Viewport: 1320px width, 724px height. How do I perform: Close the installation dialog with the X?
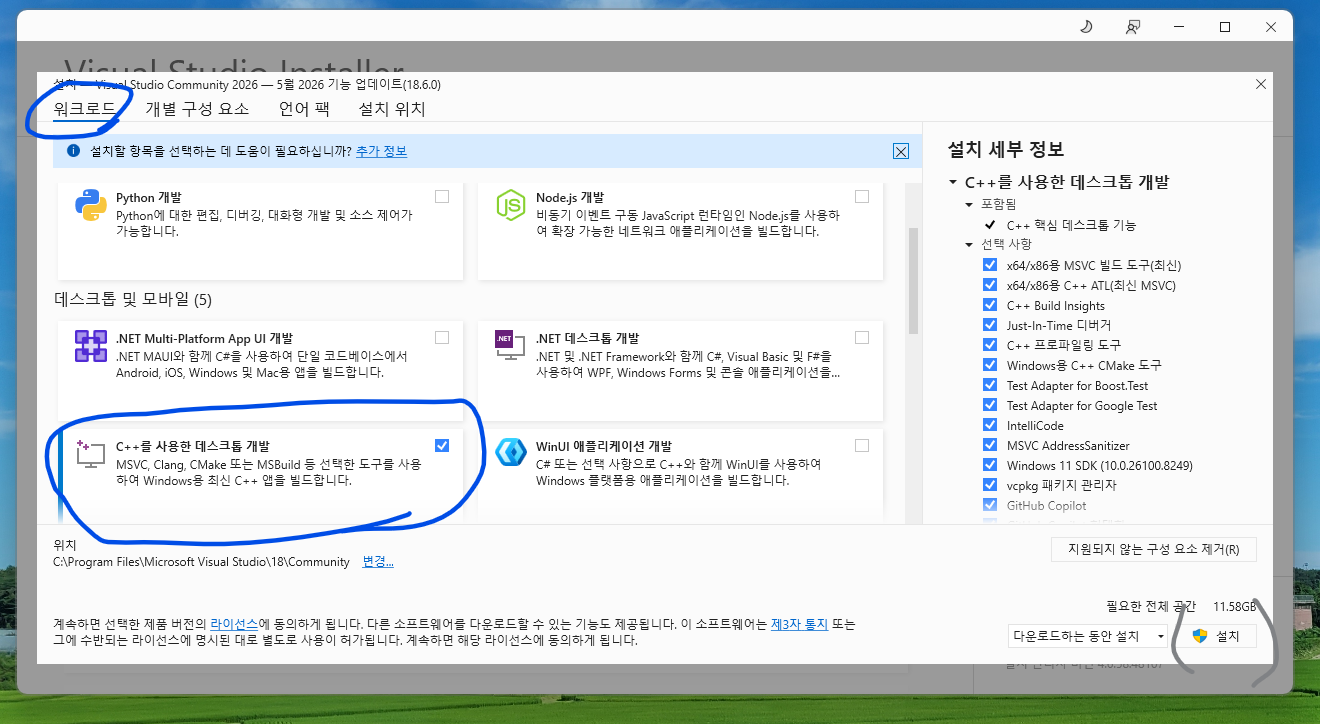[1261, 85]
